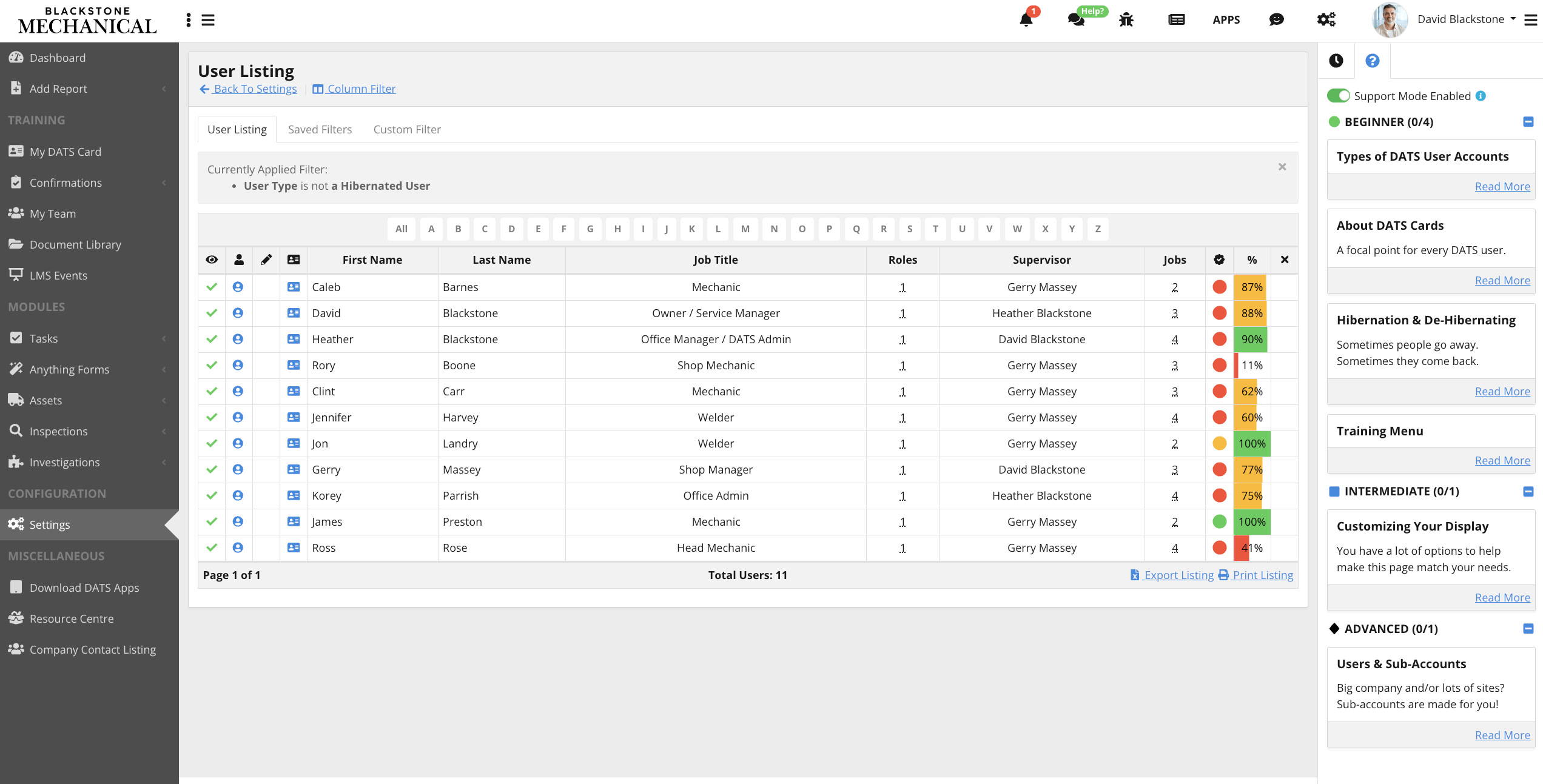
Task: Click the hamburger menu icon beside logo
Action: pos(208,20)
